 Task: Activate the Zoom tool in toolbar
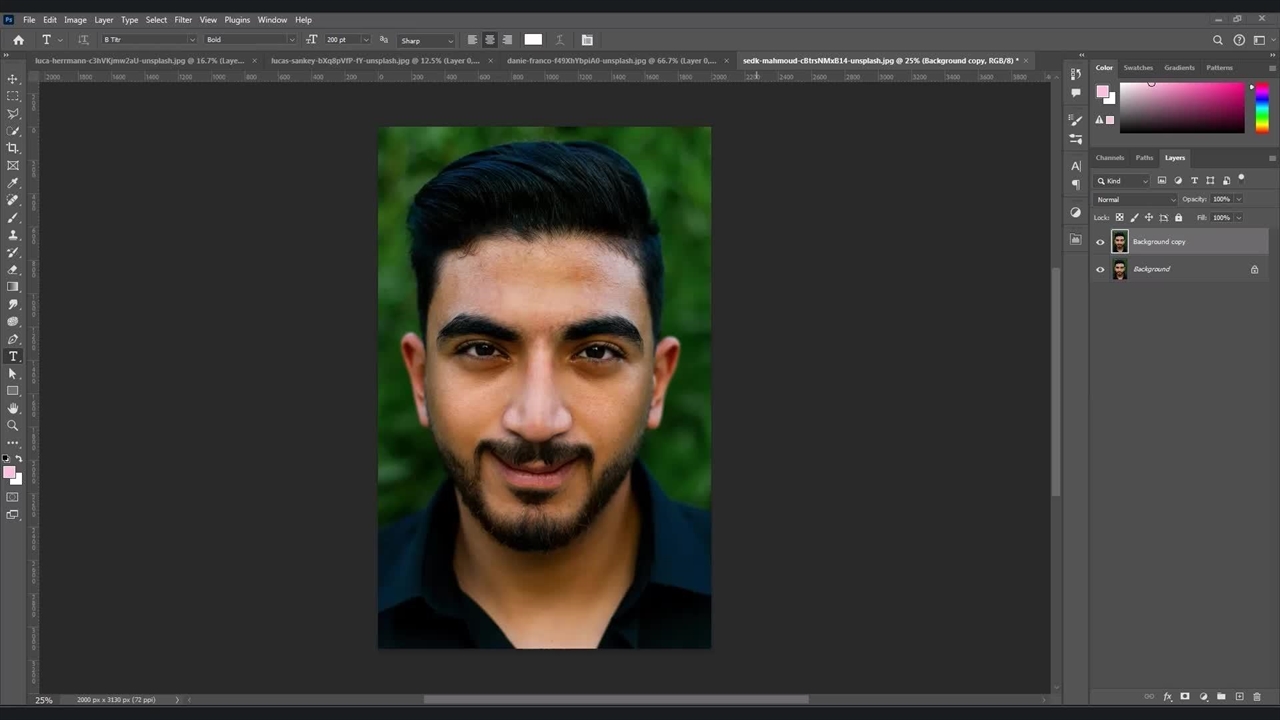(x=13, y=425)
